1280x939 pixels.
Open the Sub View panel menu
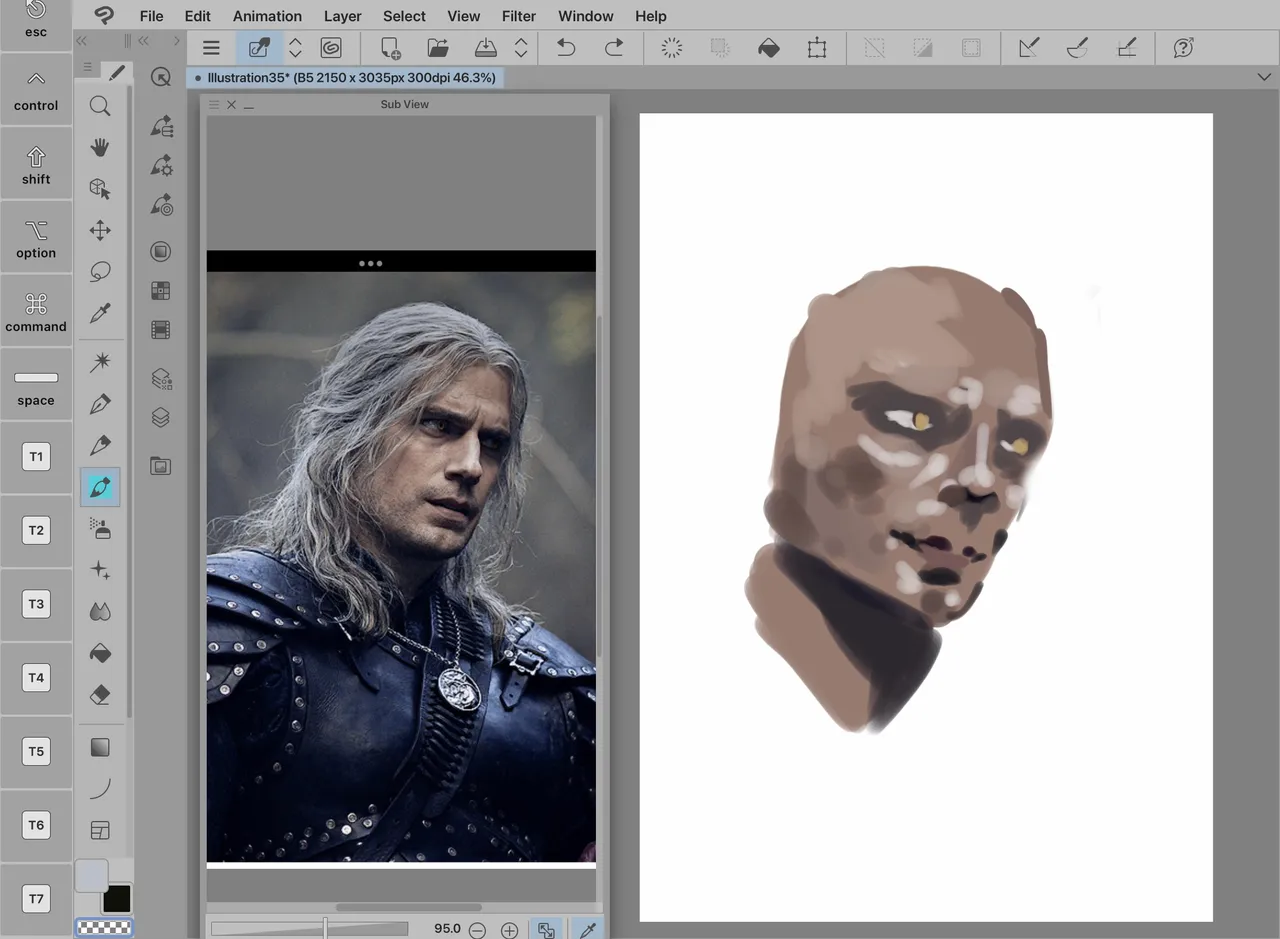[214, 104]
